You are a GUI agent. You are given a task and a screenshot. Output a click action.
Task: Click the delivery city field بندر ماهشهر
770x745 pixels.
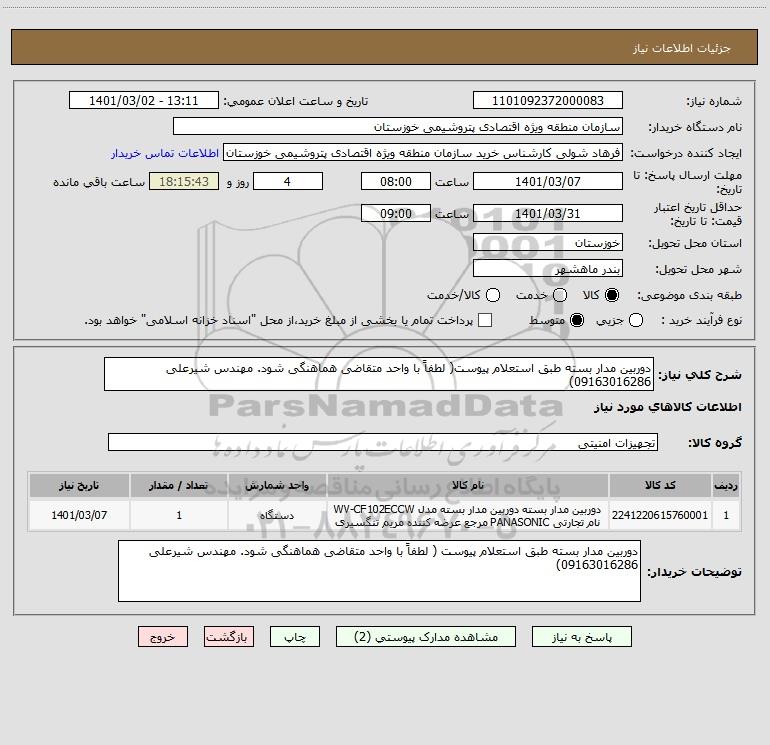pos(548,269)
